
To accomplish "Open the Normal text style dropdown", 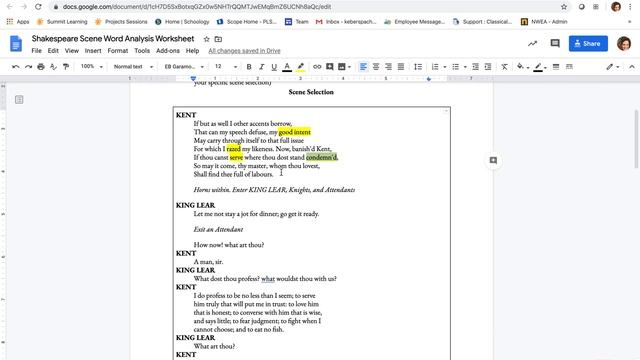I will pyautogui.click(x=133, y=67).
